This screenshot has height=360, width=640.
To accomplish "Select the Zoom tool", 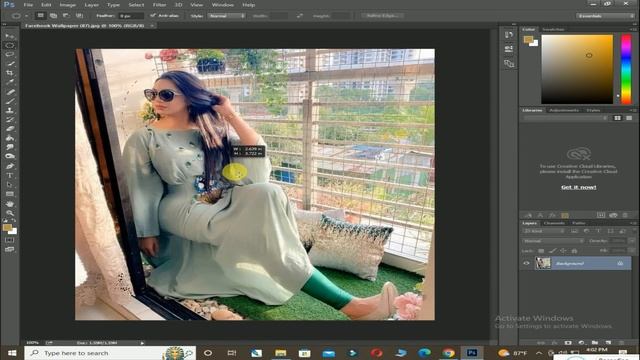I will [10, 213].
